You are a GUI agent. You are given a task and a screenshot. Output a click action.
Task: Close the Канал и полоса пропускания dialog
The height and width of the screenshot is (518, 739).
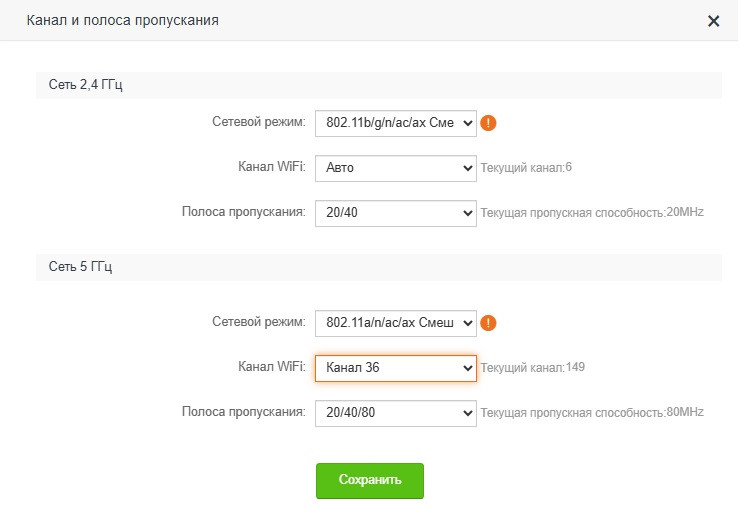[x=713, y=21]
